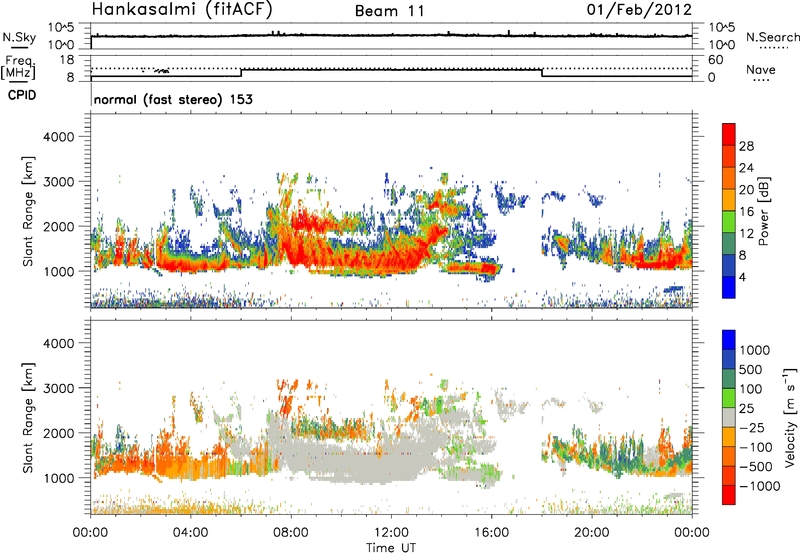800x554 pixels.
Task: Select the Freq. [MHz] axis label
Action: [x=18, y=67]
